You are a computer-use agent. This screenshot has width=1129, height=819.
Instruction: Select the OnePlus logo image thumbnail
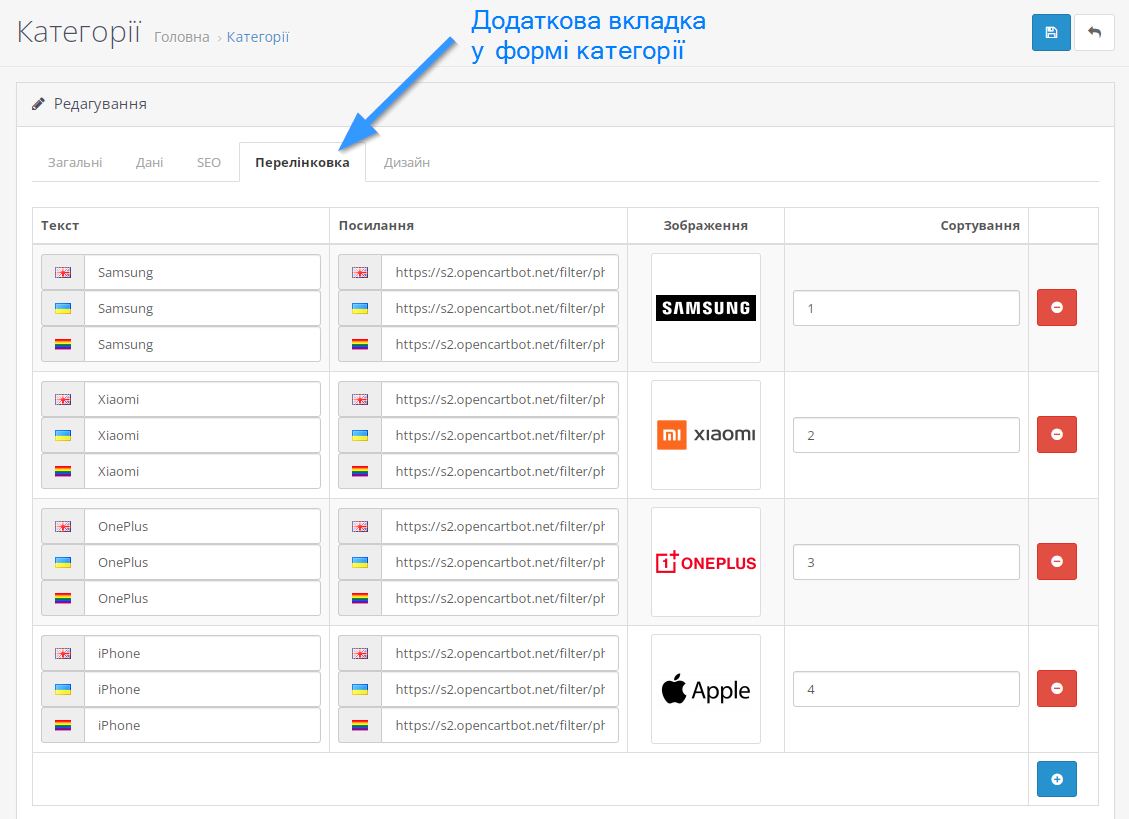tap(706, 562)
